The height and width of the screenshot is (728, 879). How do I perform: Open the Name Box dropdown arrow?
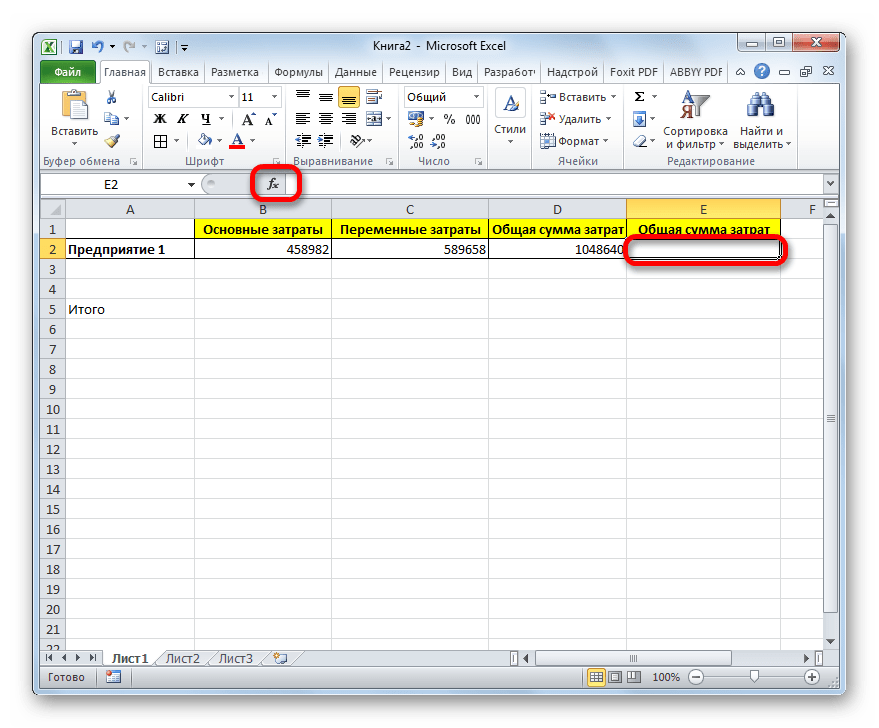pos(191,185)
